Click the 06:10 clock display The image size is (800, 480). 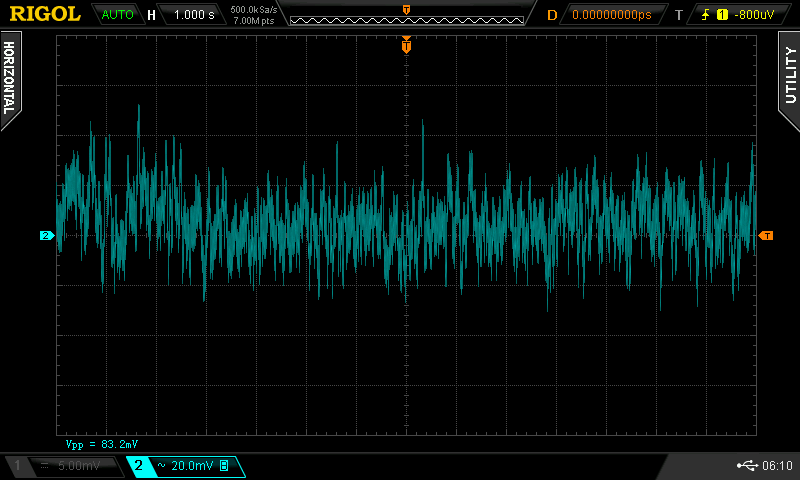tap(778, 466)
